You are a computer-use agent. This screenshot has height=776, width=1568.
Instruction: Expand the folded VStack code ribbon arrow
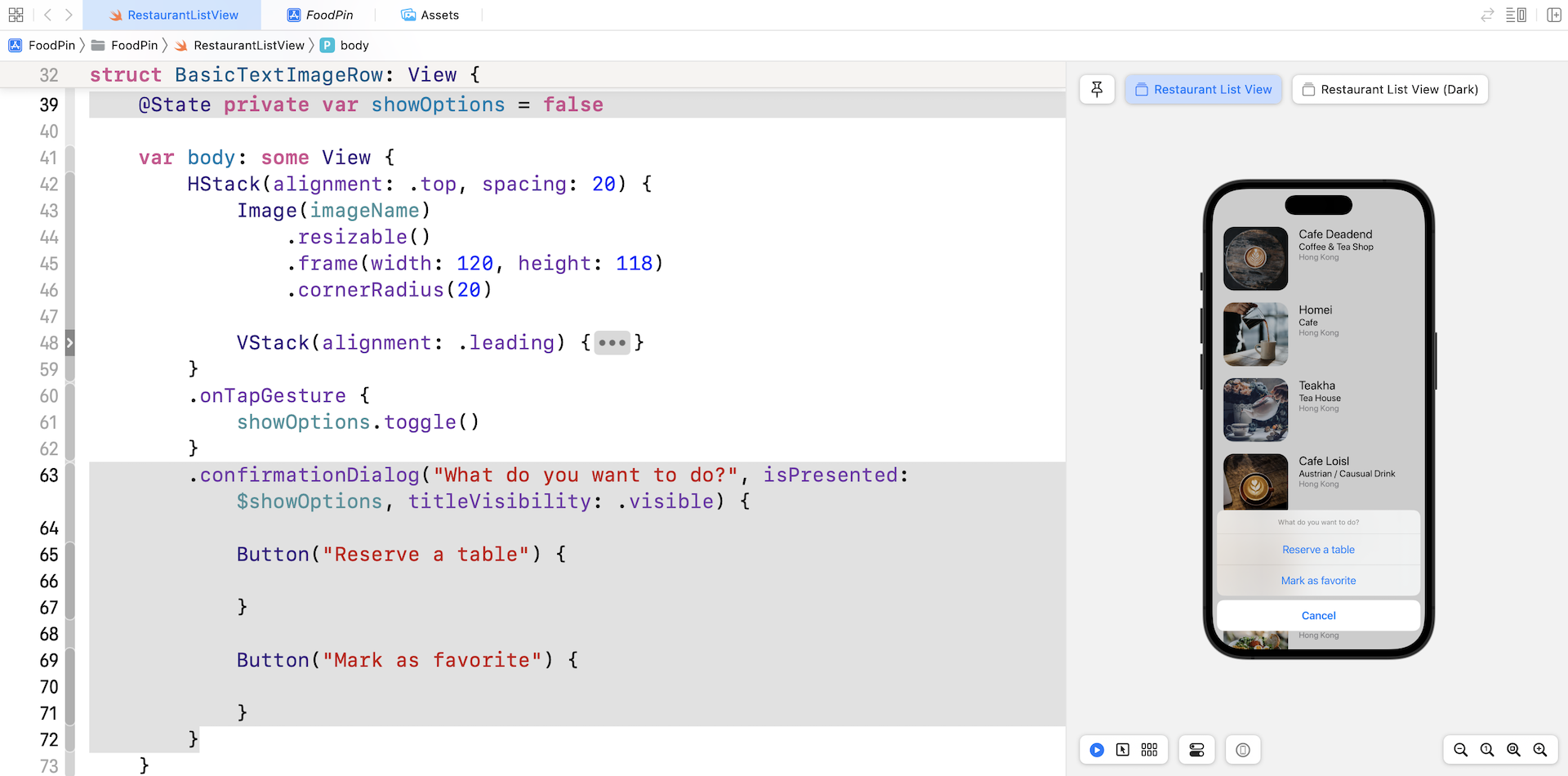click(x=69, y=343)
